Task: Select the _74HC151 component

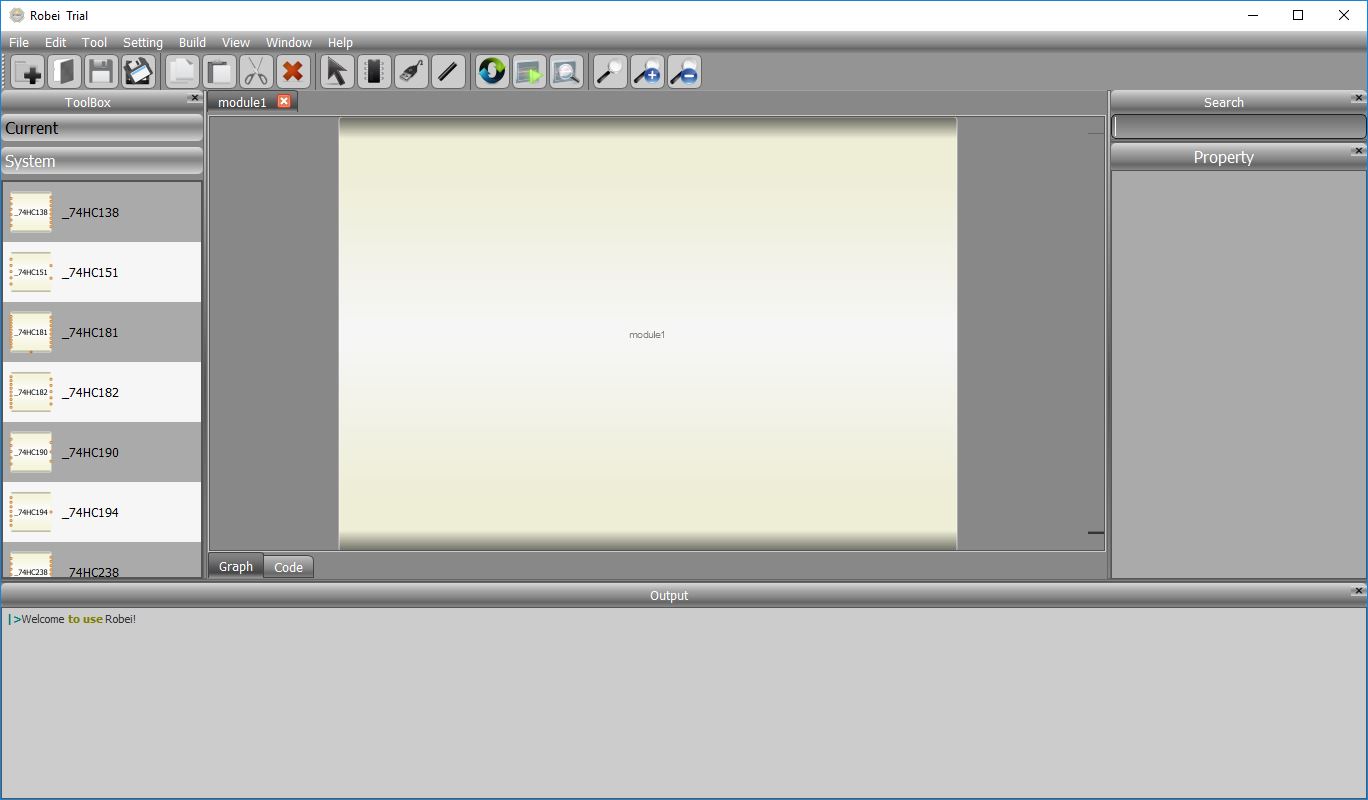Action: tap(102, 272)
